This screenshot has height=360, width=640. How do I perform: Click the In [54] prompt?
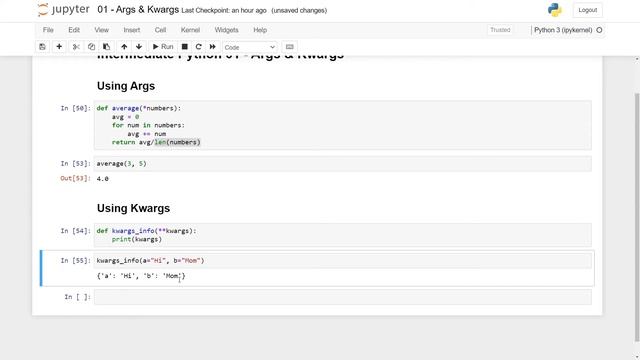pyautogui.click(x=76, y=231)
